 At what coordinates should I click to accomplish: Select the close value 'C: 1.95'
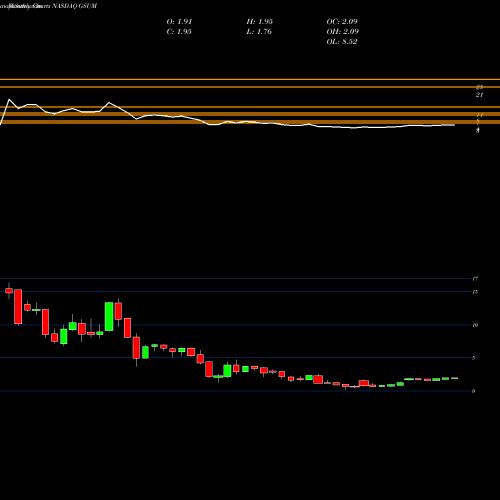tap(179, 31)
